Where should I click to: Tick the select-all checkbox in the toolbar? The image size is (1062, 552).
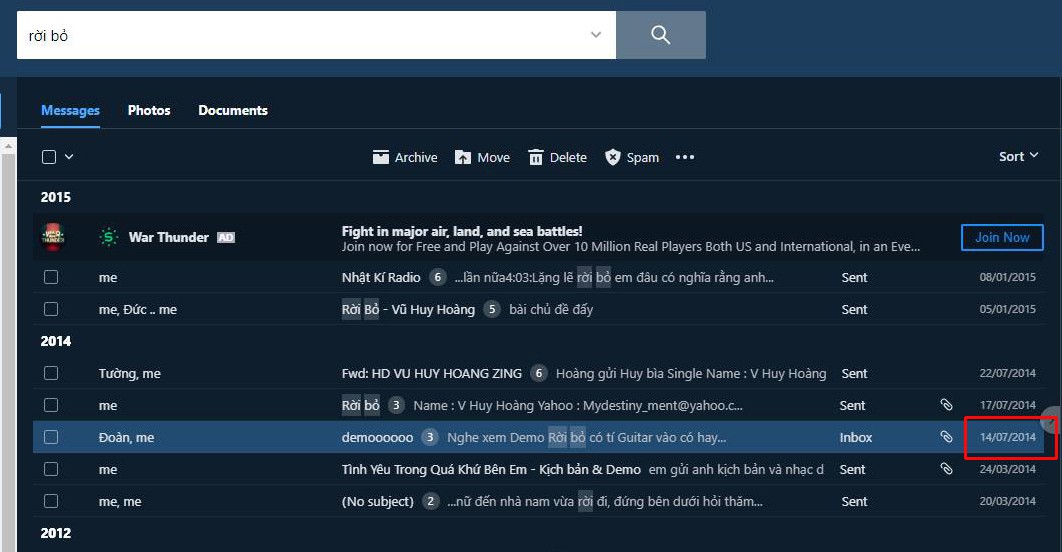point(49,157)
